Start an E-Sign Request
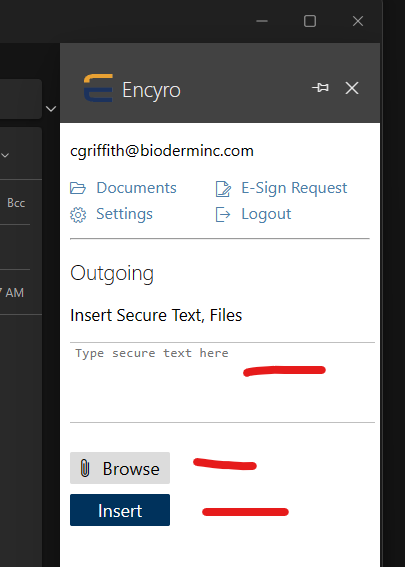 pos(294,188)
